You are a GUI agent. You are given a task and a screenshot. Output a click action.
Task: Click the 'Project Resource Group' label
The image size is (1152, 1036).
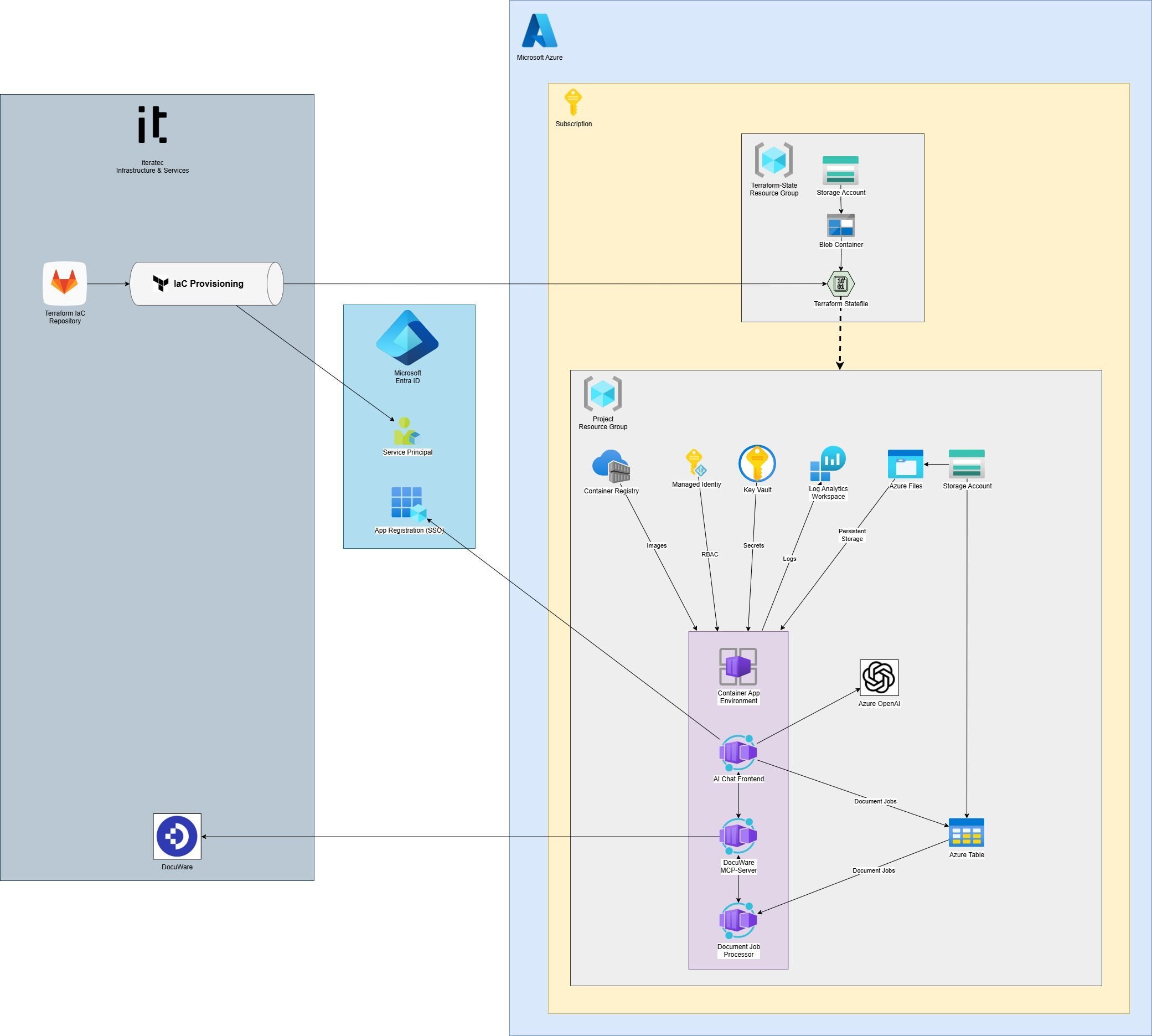pos(603,423)
